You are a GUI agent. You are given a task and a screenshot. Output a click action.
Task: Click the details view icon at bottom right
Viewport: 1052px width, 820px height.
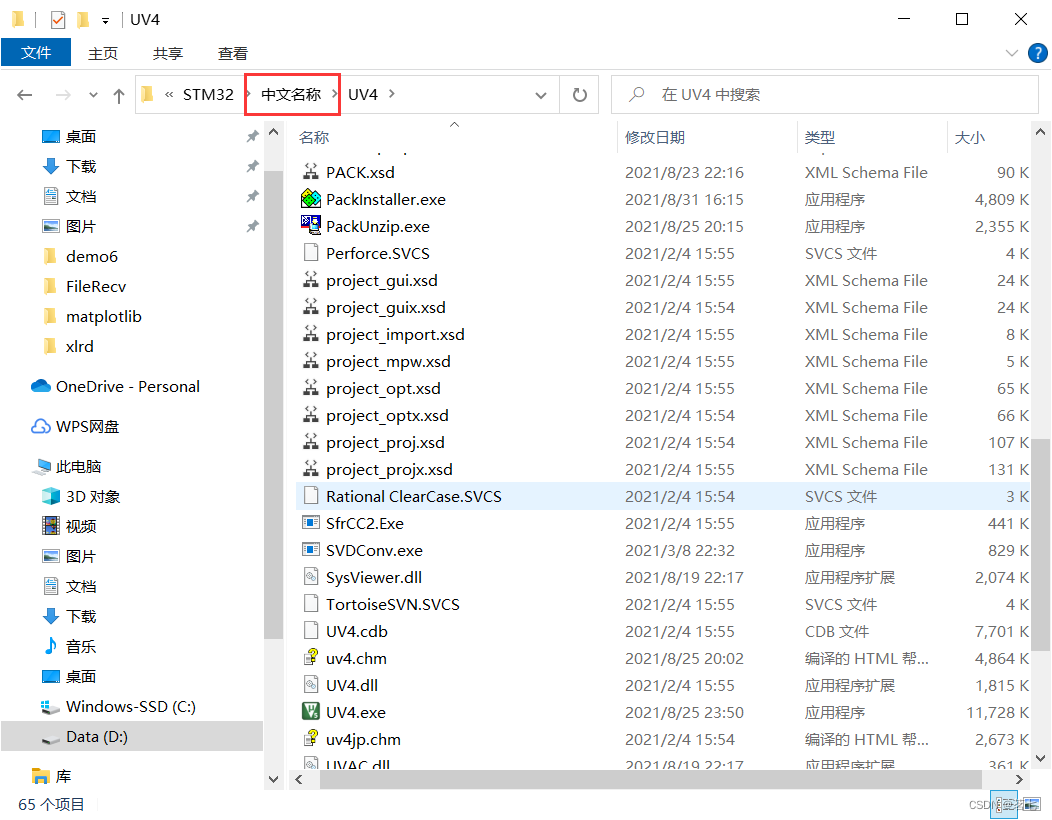click(1003, 805)
